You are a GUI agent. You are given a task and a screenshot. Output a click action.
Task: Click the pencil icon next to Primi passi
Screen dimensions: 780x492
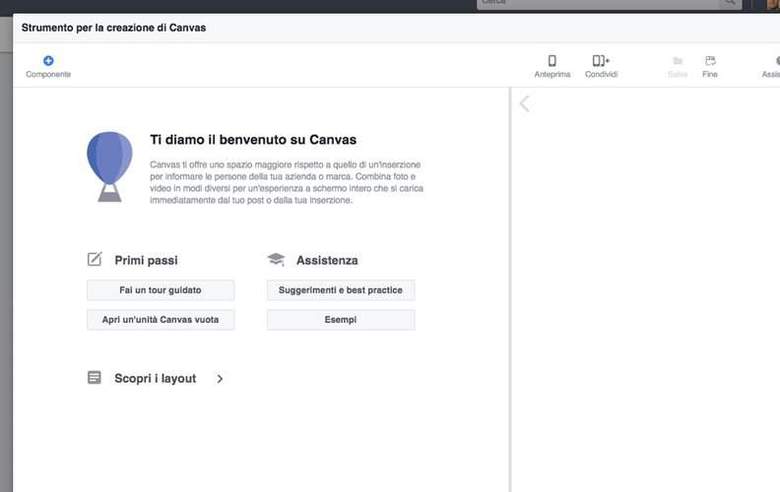[x=95, y=259]
